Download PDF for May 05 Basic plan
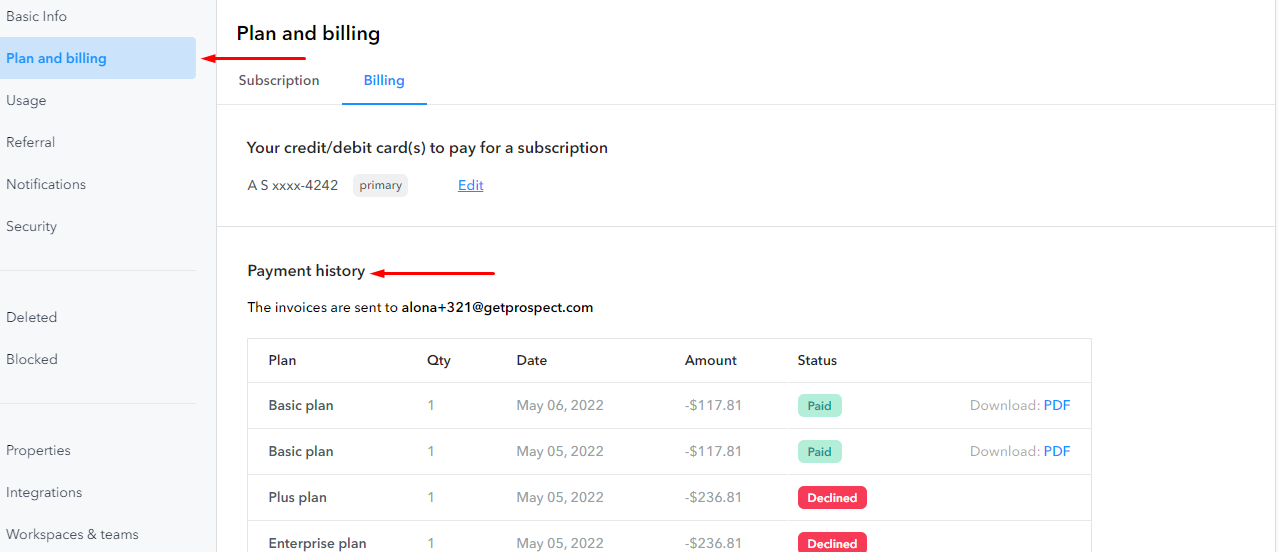This screenshot has height=552, width=1278. pyautogui.click(x=1057, y=451)
